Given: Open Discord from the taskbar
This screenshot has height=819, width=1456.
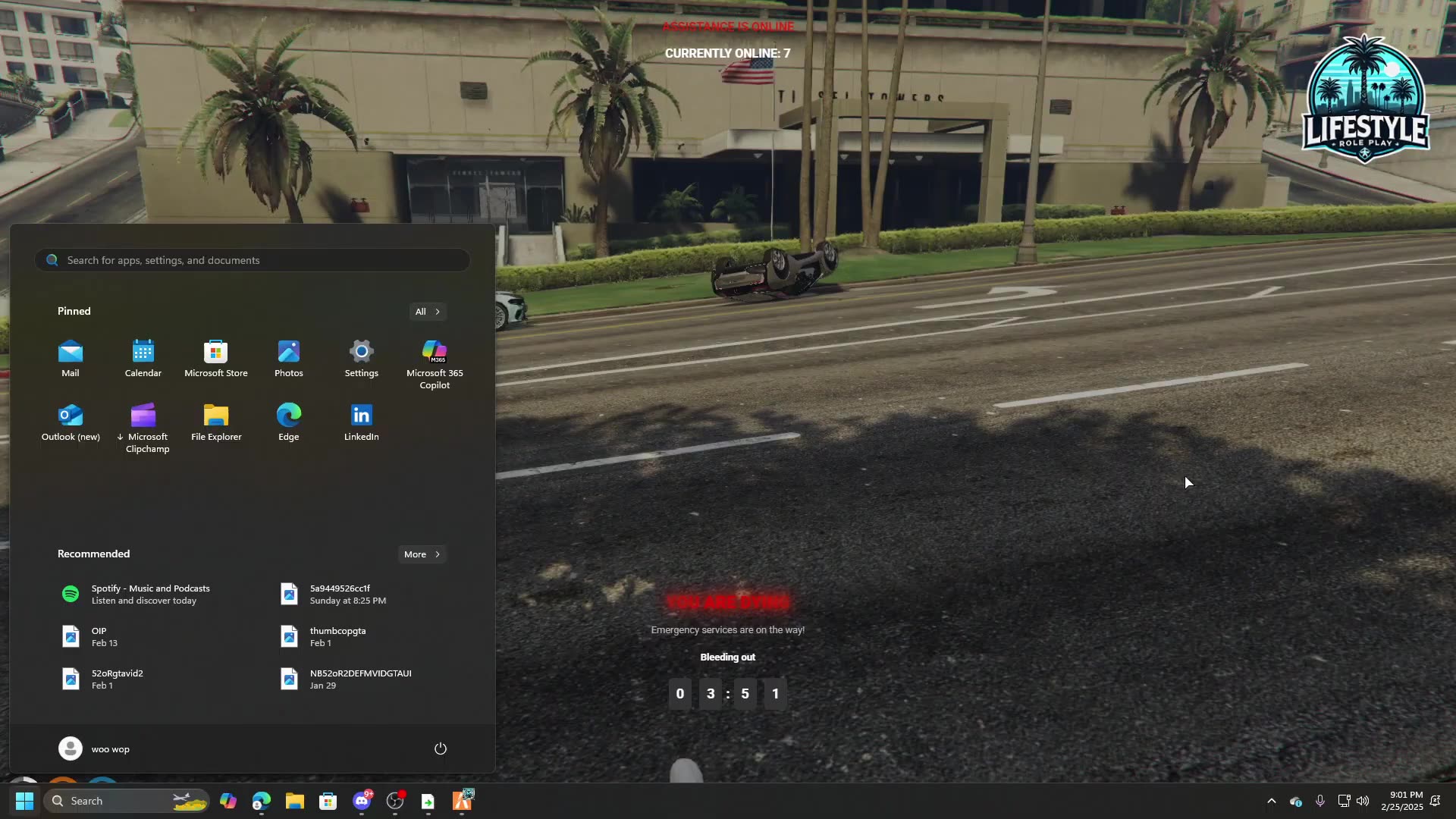Looking at the screenshot, I should (362, 801).
